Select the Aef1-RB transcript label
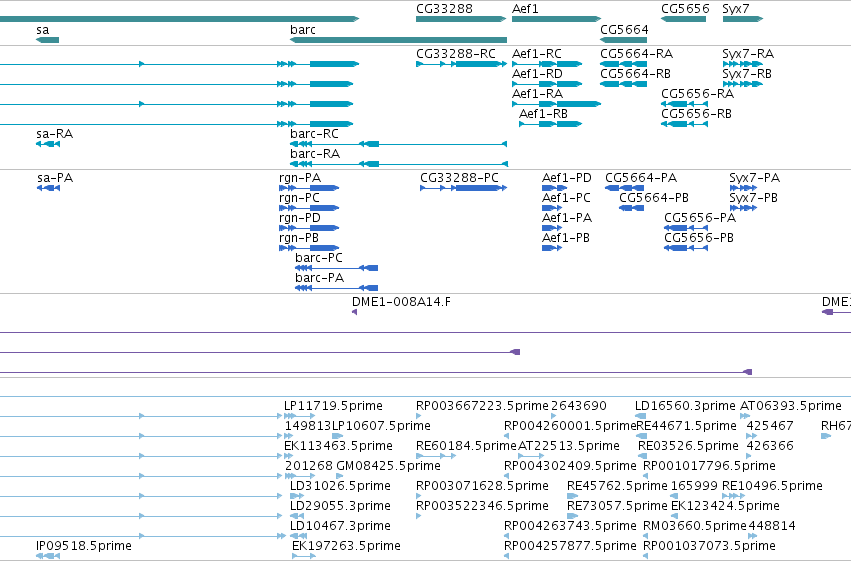This screenshot has width=851, height=561. (543, 114)
